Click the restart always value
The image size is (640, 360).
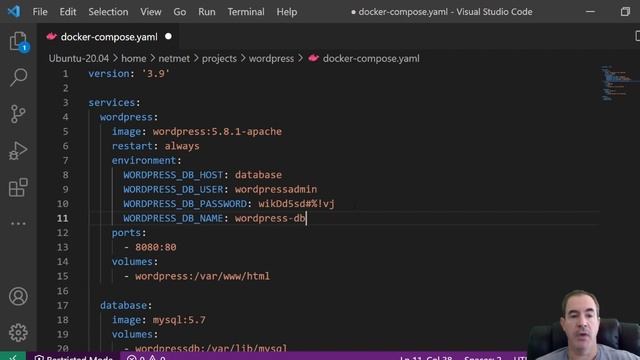182,146
